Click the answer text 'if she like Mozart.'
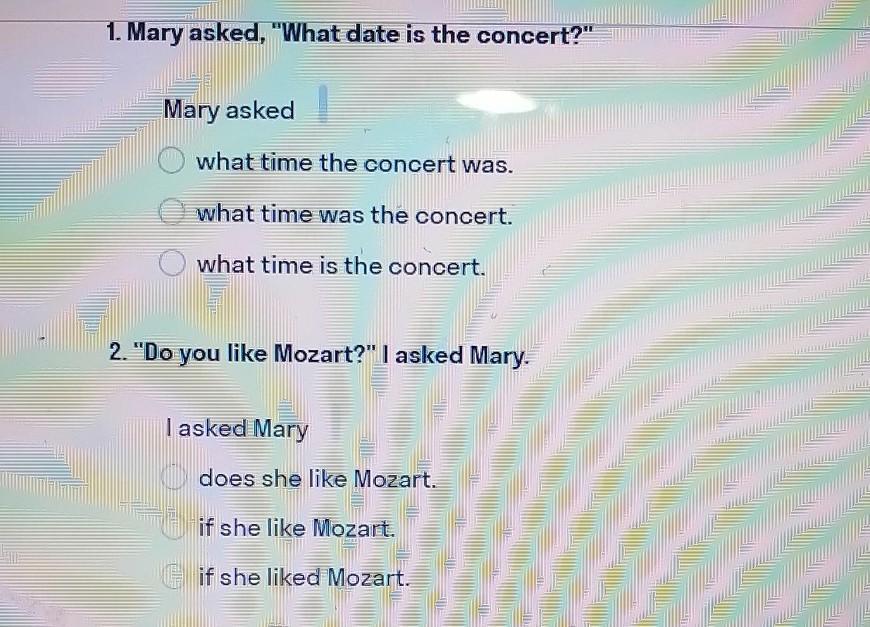This screenshot has width=870, height=627. 297,528
